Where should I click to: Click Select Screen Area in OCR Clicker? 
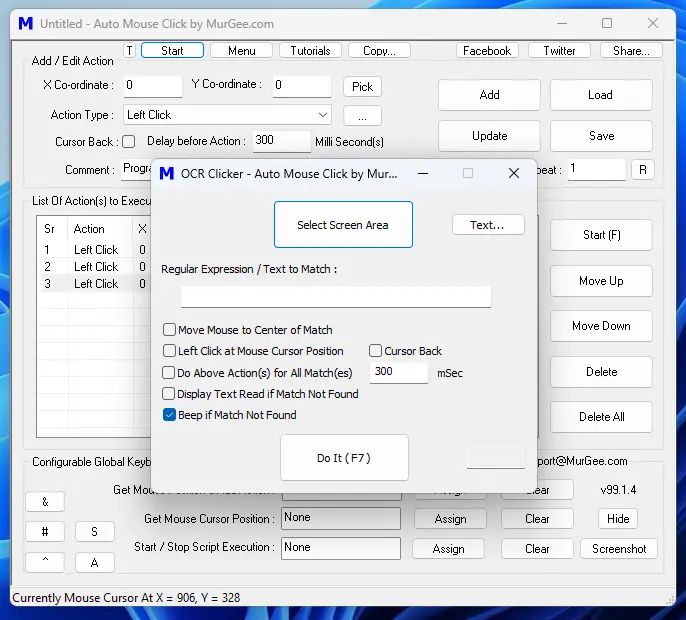tap(343, 224)
